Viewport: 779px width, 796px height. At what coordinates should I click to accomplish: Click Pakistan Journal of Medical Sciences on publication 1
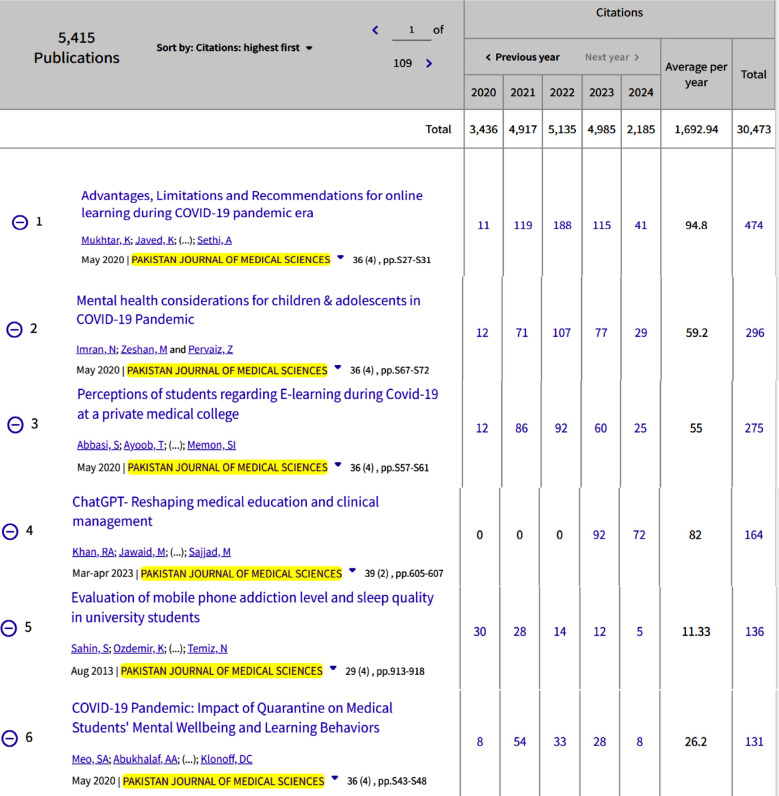(x=231, y=260)
